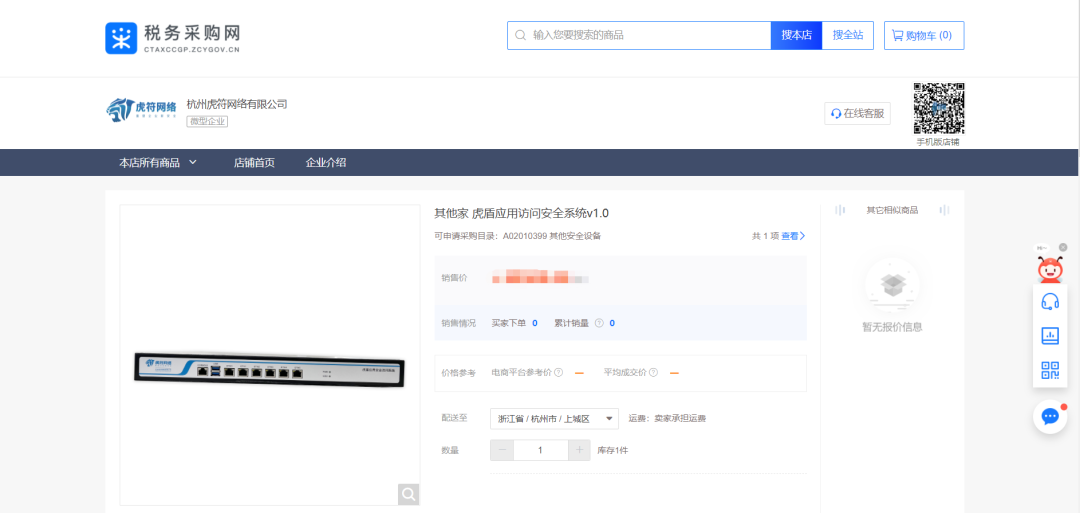The image size is (1080, 513).
Task: Click the 虎符网络 store logo
Action: 142,109
